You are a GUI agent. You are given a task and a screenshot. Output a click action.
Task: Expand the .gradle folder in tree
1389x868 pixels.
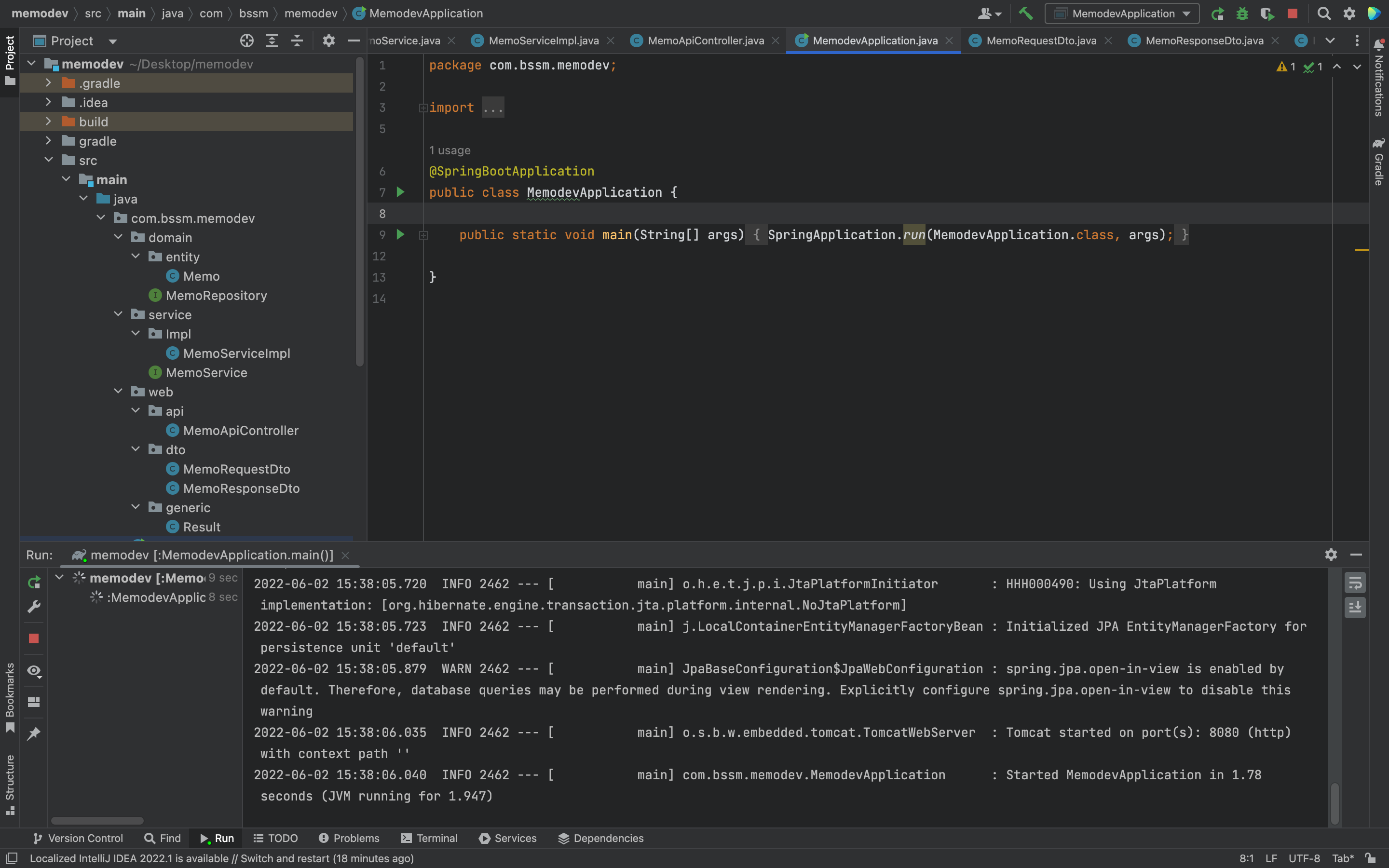coord(49,83)
